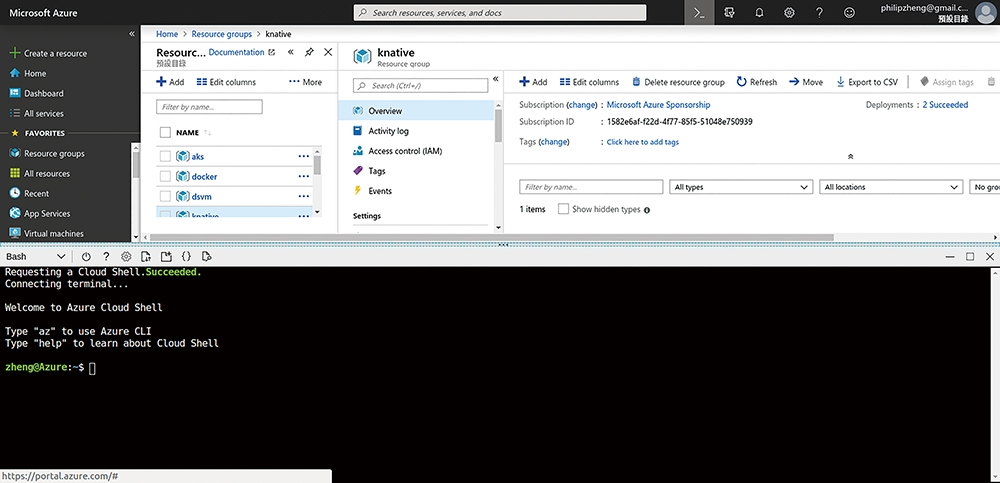Click Add in the Resource groups blade

(170, 82)
